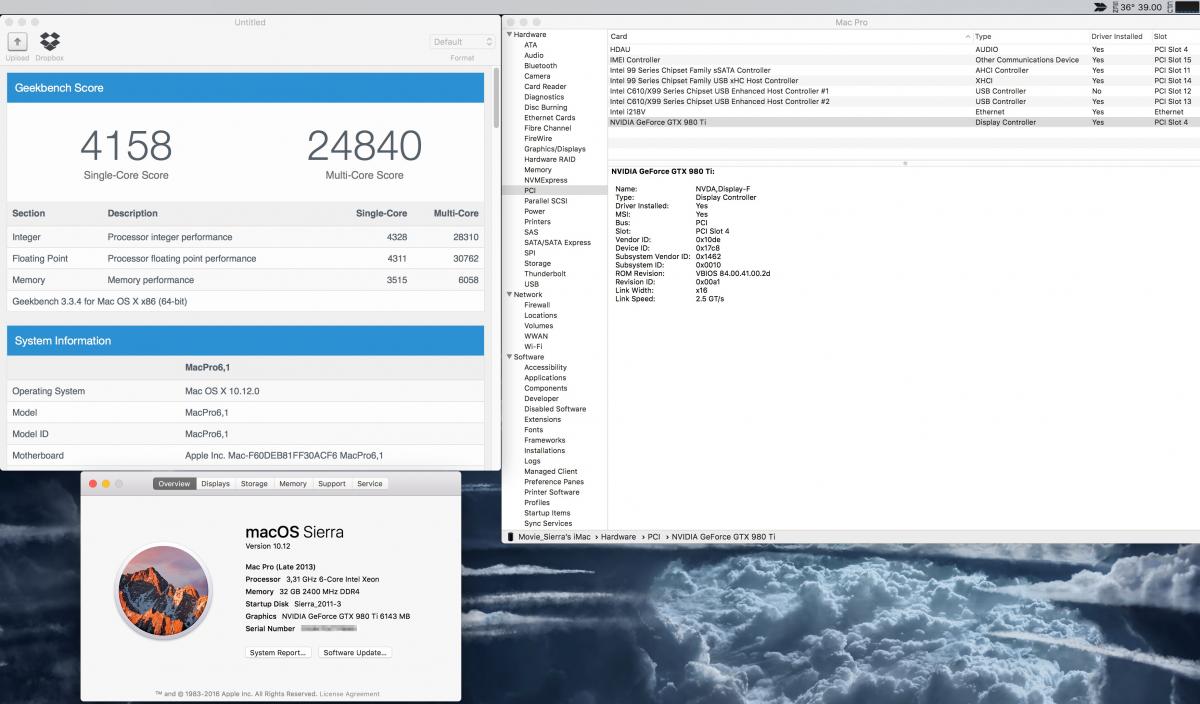Select Audio in the hardware list
Image resolution: width=1200 pixels, height=704 pixels.
(534, 55)
